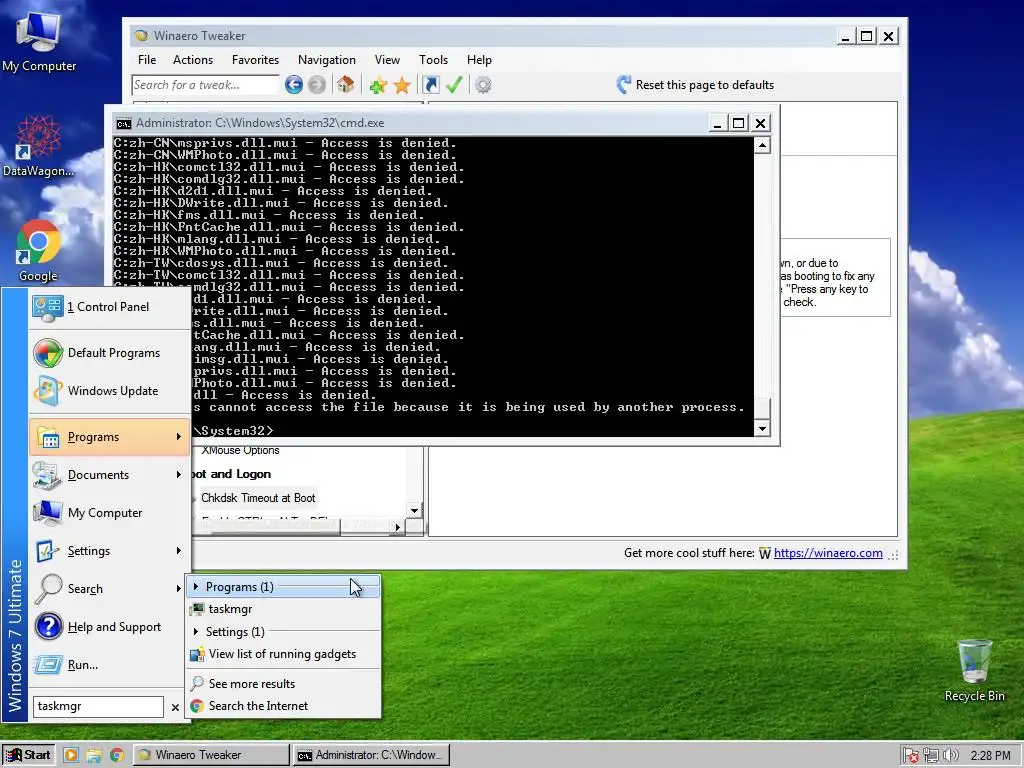Collapse the Programs (1) results group
1024x768 pixels.
click(x=195, y=586)
